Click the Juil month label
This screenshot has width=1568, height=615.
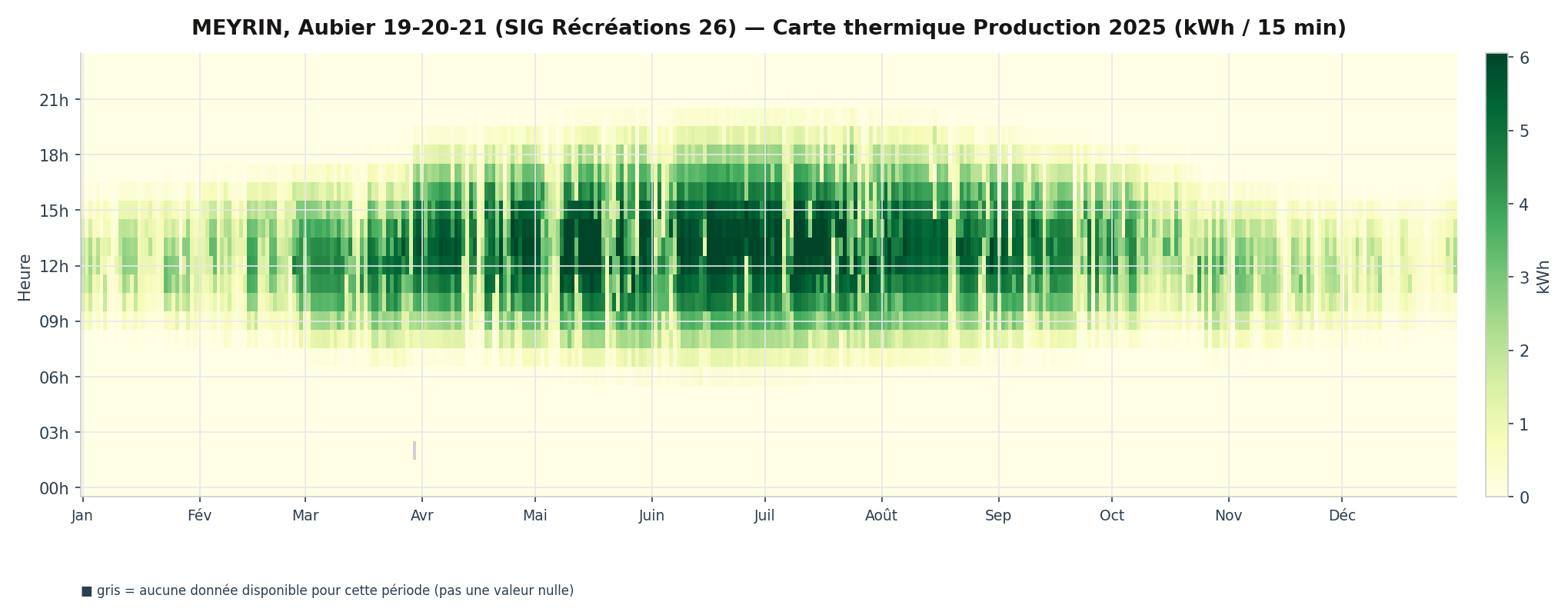tap(764, 516)
